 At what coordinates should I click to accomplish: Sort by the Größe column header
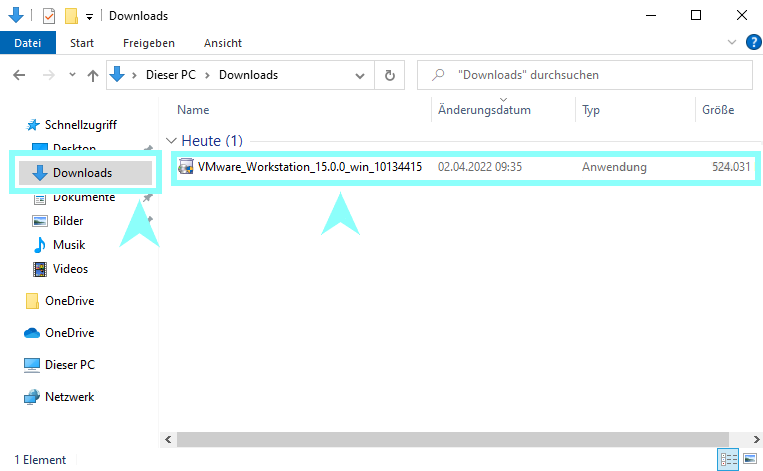coord(718,110)
